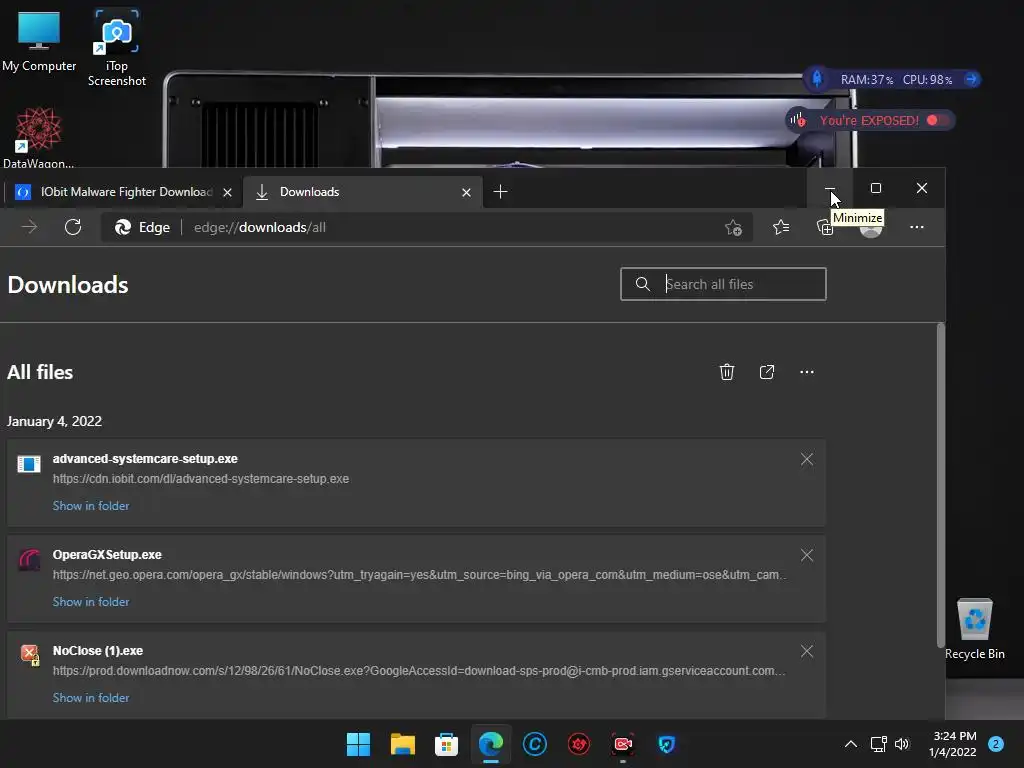Click the Edge site identity label

click(142, 227)
